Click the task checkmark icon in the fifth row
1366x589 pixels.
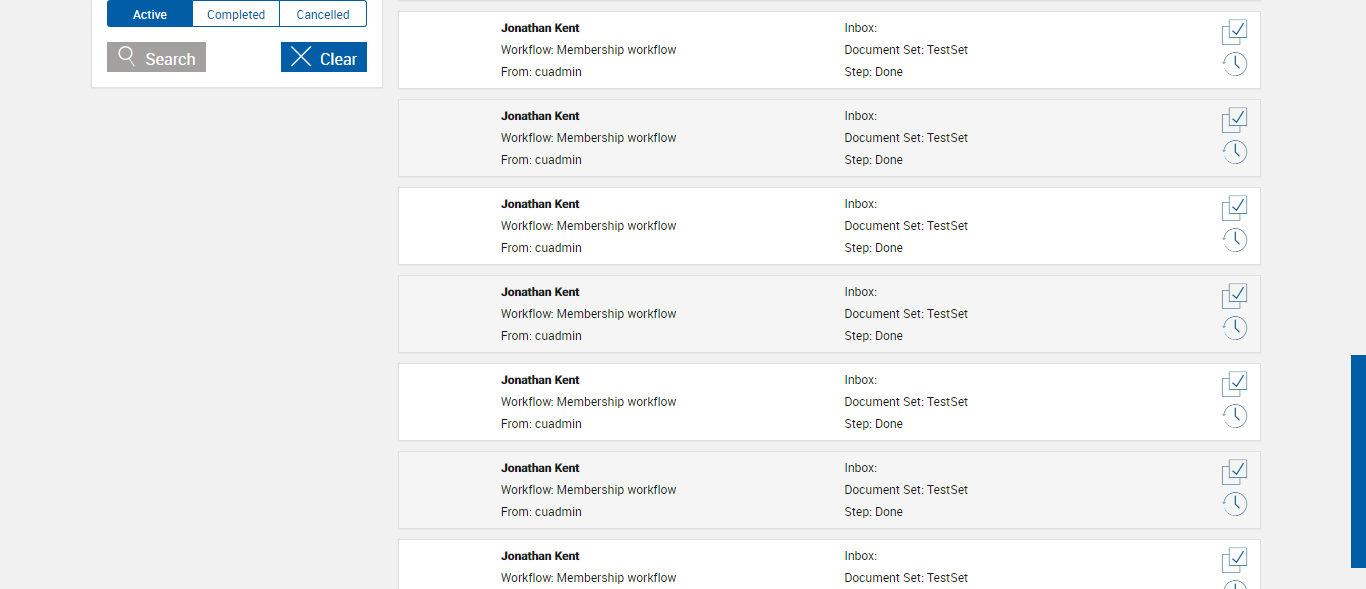(x=1235, y=384)
